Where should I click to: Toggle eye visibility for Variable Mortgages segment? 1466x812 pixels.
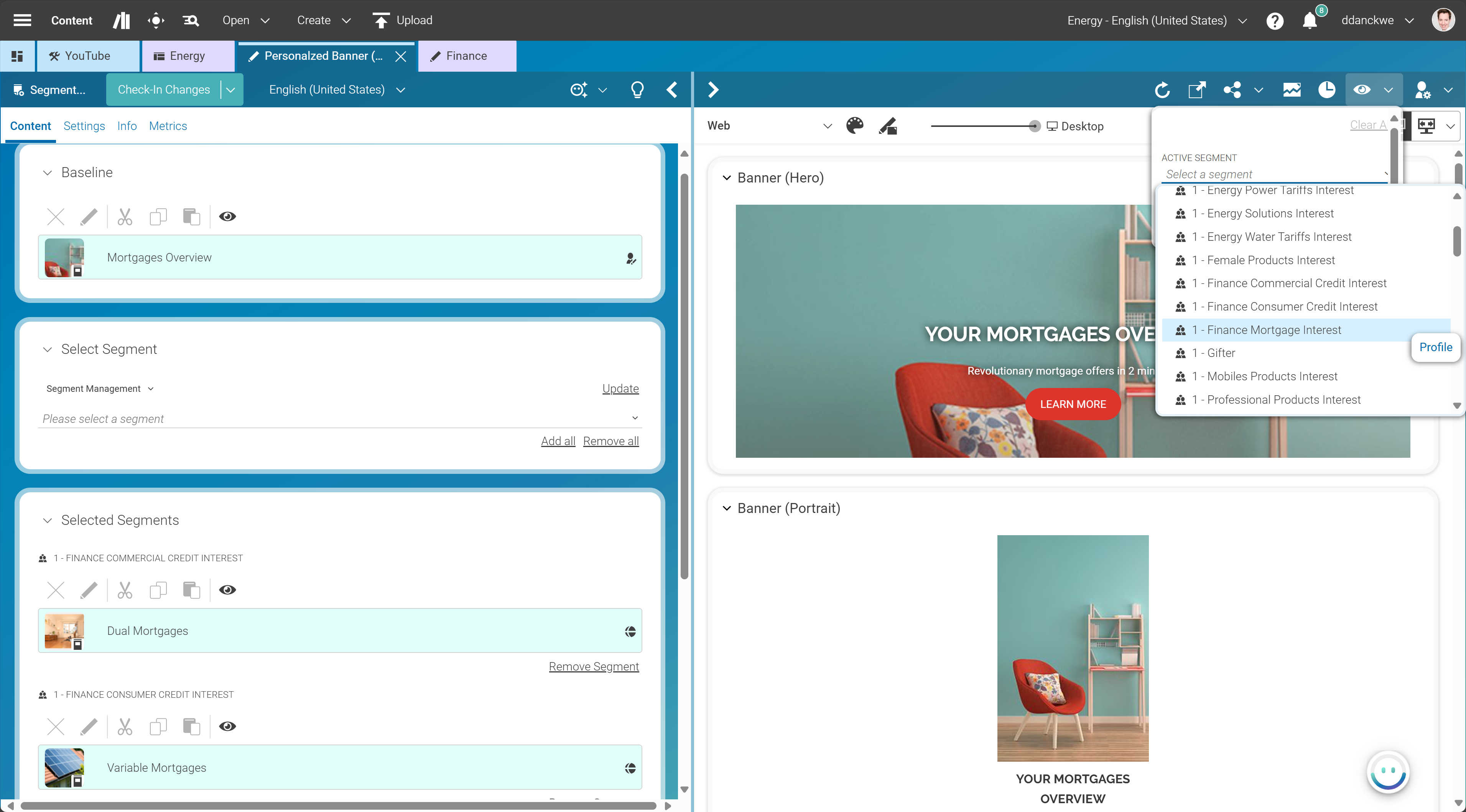pyautogui.click(x=228, y=727)
